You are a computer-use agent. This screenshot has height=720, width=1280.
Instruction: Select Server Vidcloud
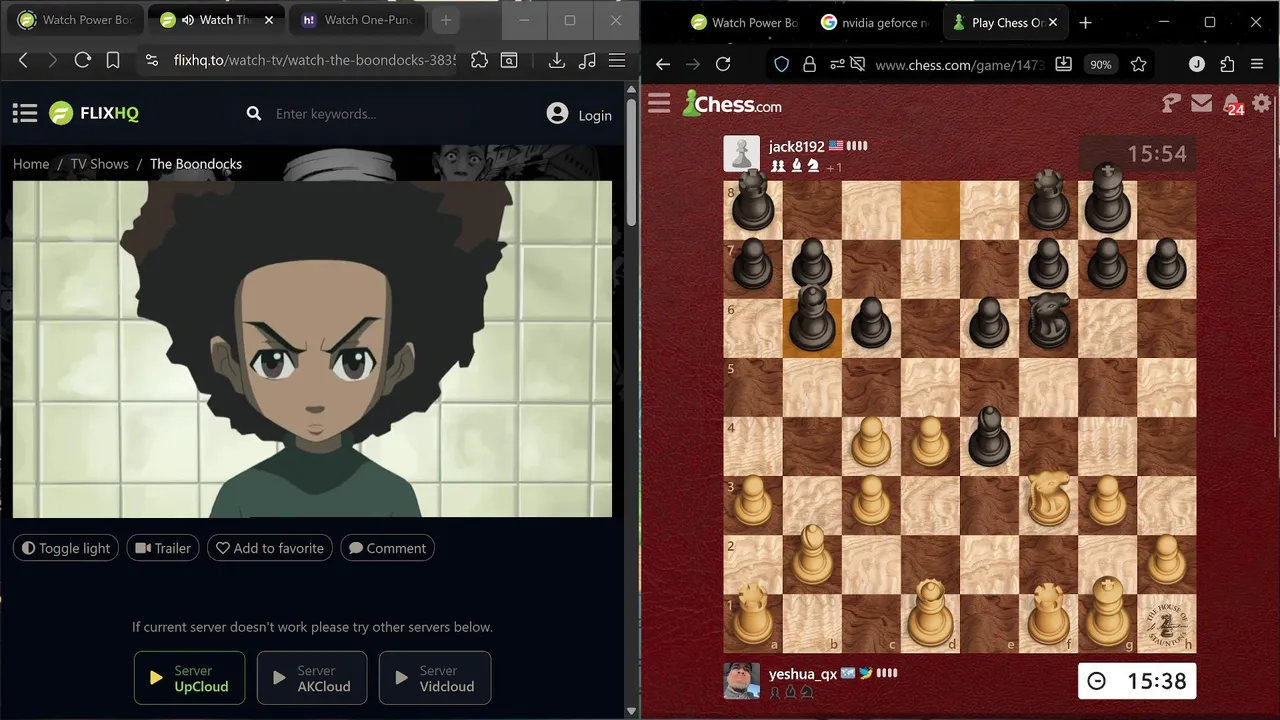click(435, 678)
